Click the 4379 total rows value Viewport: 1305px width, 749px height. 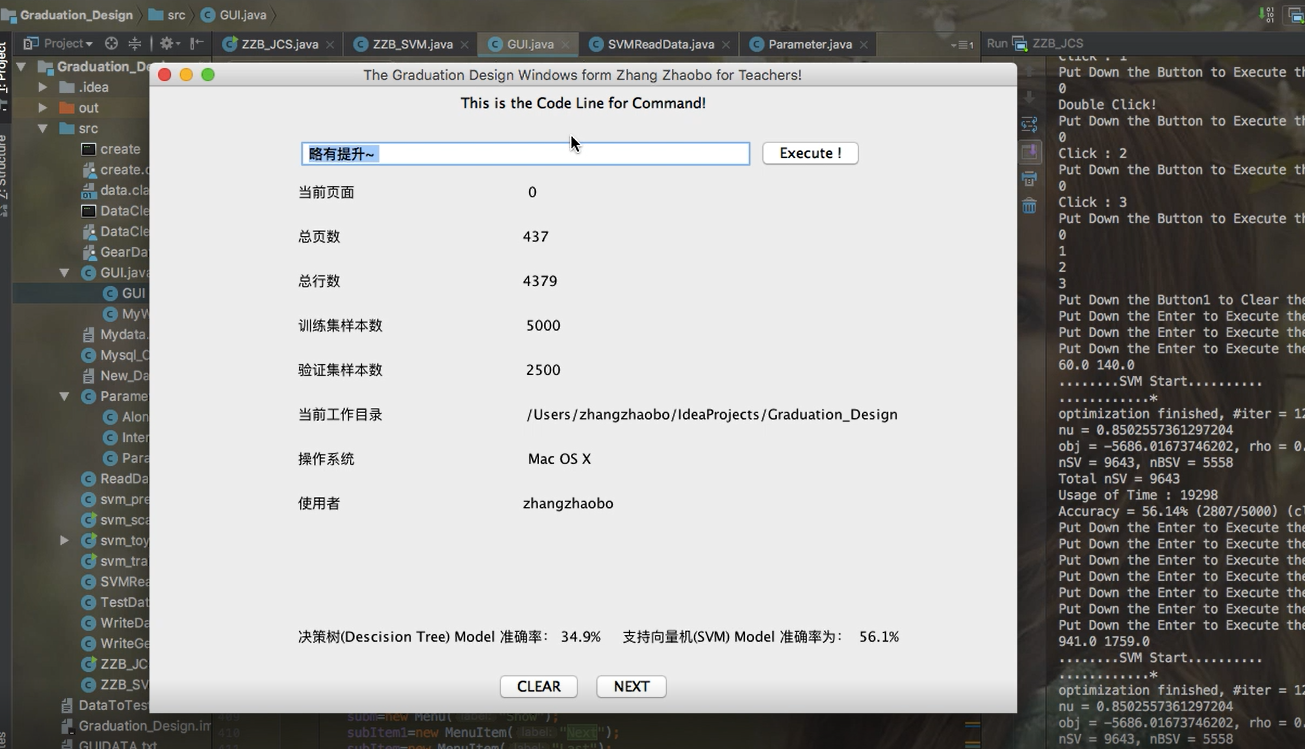[x=540, y=281]
